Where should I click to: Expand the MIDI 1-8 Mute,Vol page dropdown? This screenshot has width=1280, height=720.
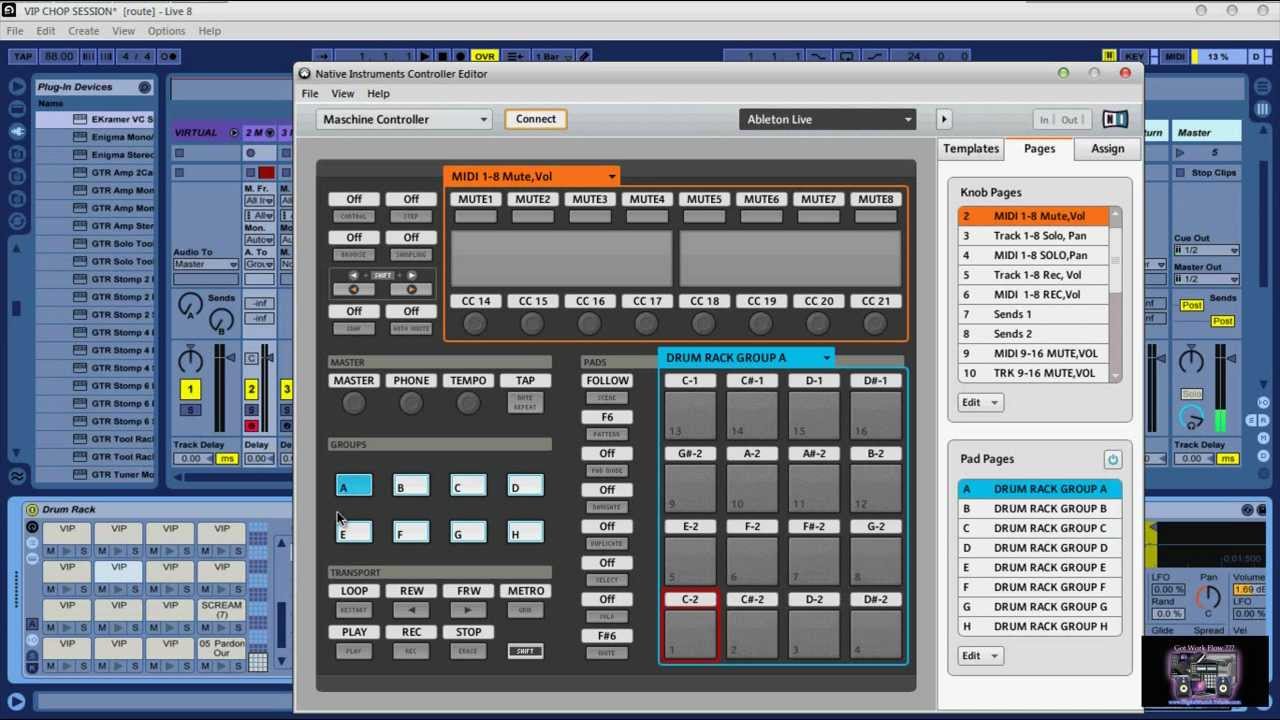[532, 176]
